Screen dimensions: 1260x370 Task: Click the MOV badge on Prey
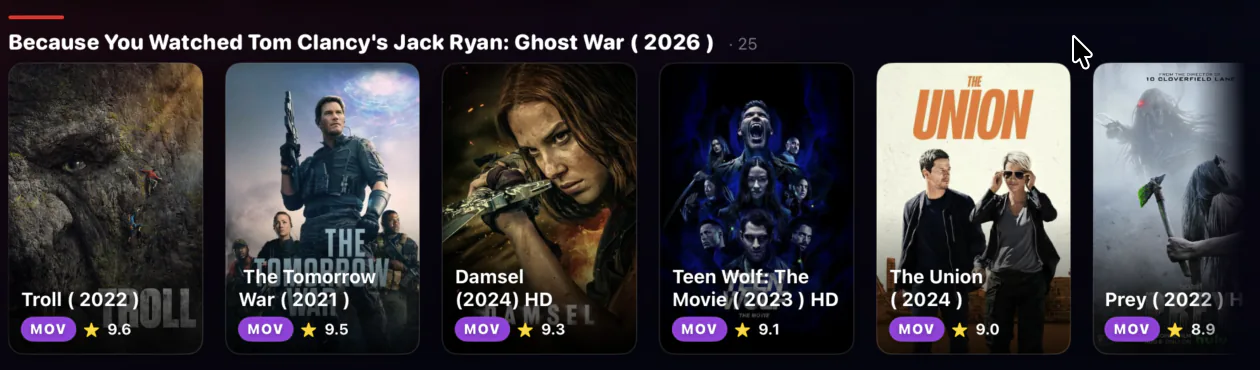point(1132,329)
